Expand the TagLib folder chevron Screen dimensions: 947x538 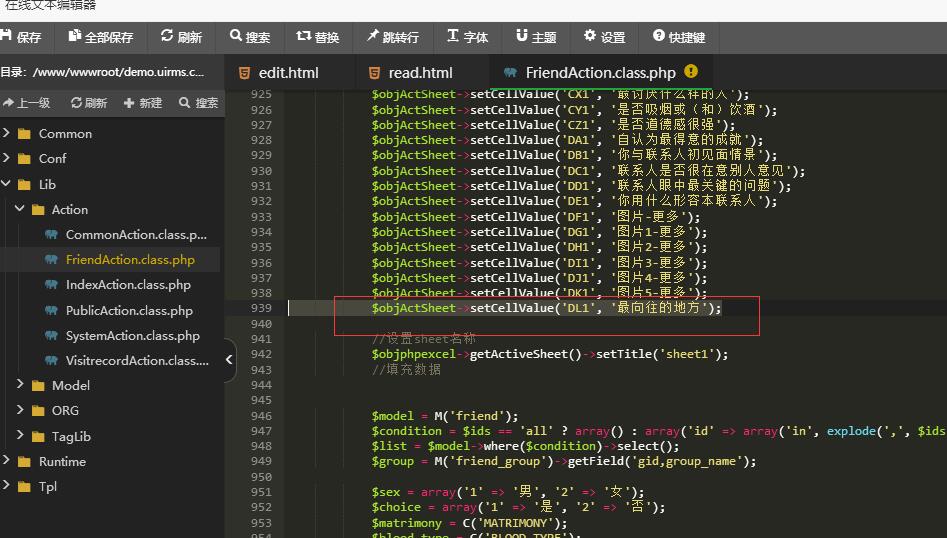(x=19, y=435)
